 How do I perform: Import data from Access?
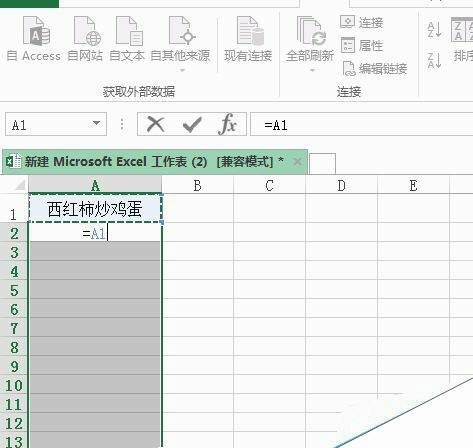(34, 39)
